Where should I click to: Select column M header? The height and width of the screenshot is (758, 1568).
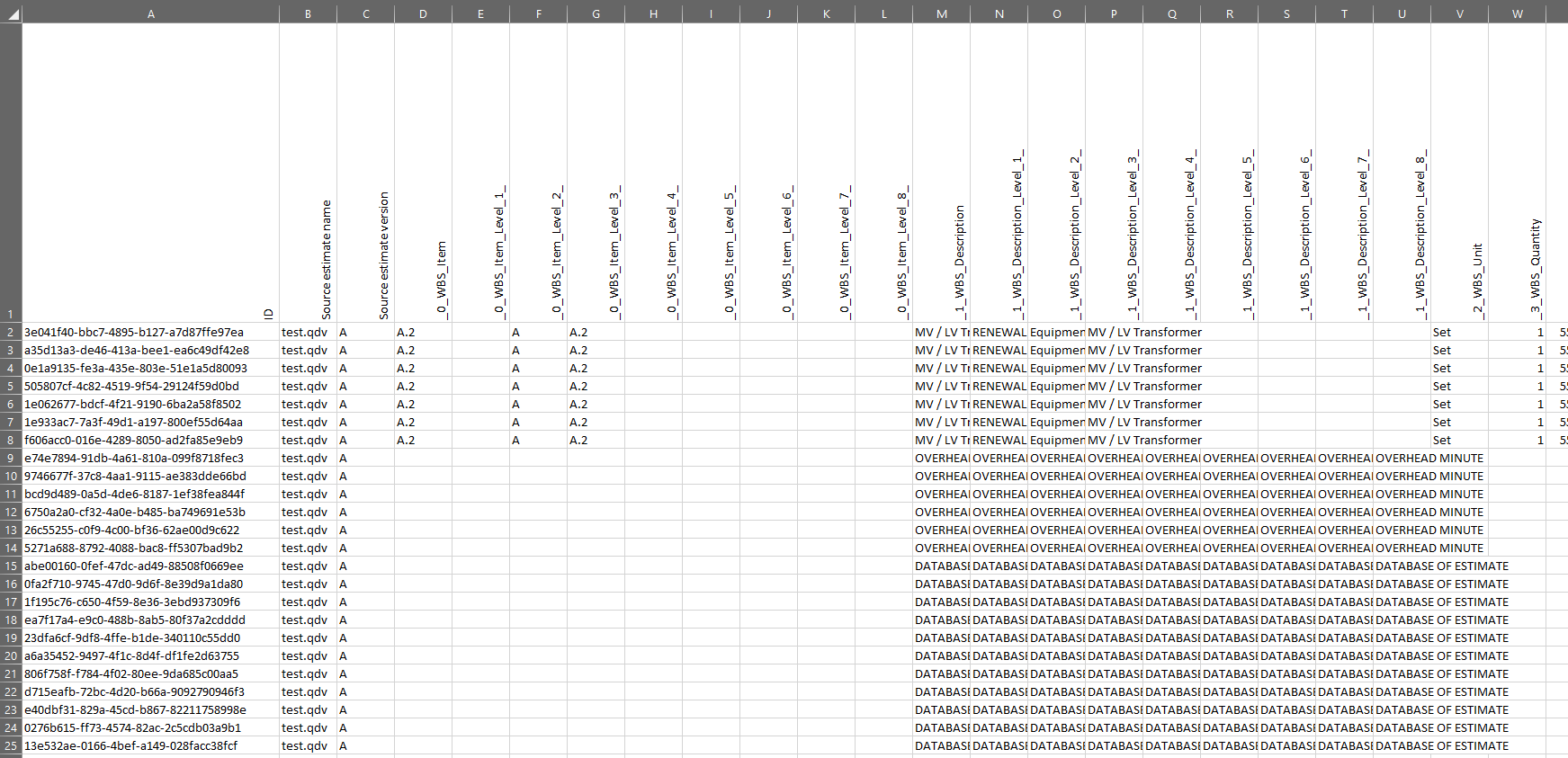[941, 13]
